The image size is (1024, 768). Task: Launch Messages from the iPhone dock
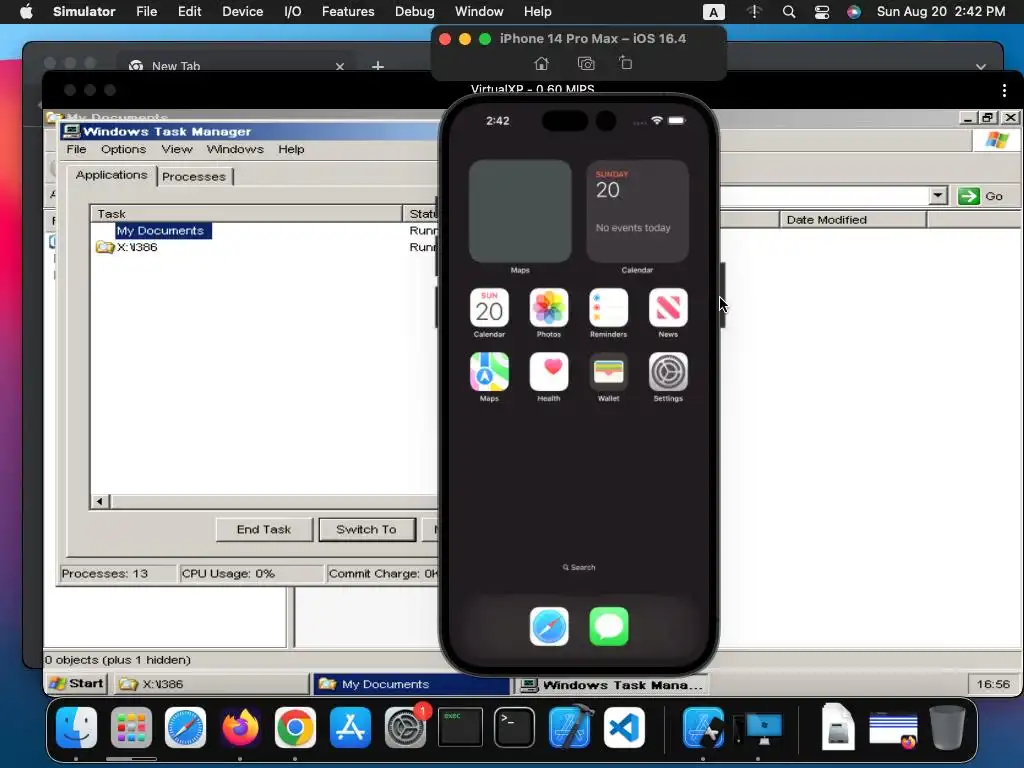point(609,626)
